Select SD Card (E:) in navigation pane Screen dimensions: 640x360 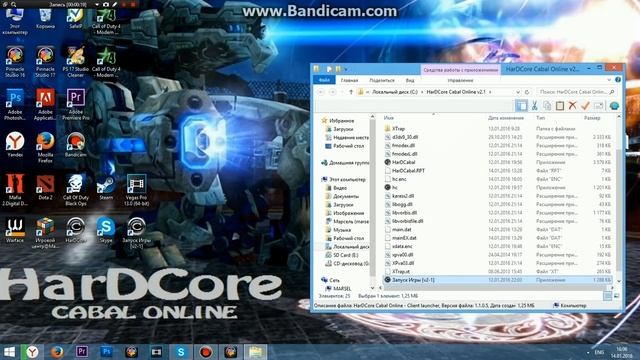click(x=341, y=255)
